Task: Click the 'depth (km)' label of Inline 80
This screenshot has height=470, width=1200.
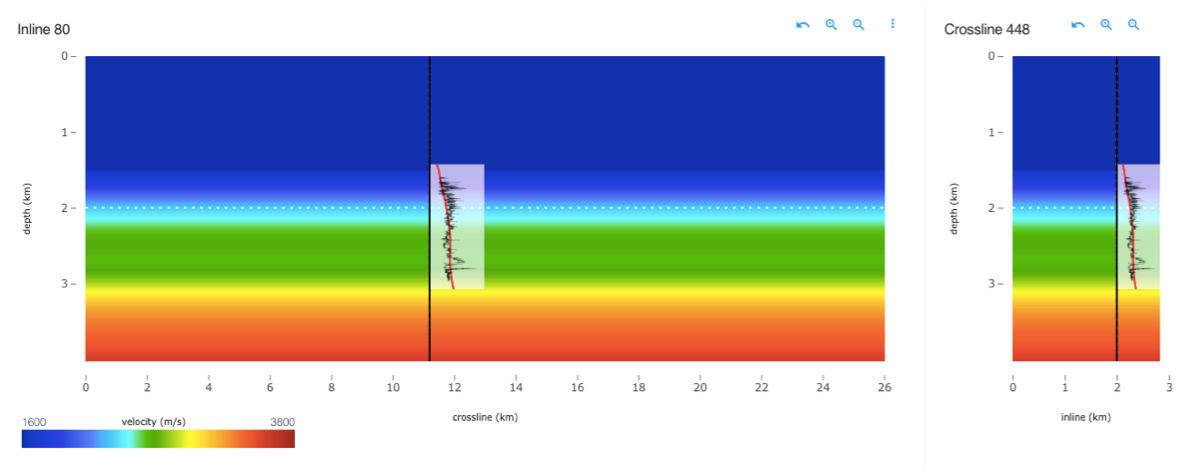Action: point(30,208)
